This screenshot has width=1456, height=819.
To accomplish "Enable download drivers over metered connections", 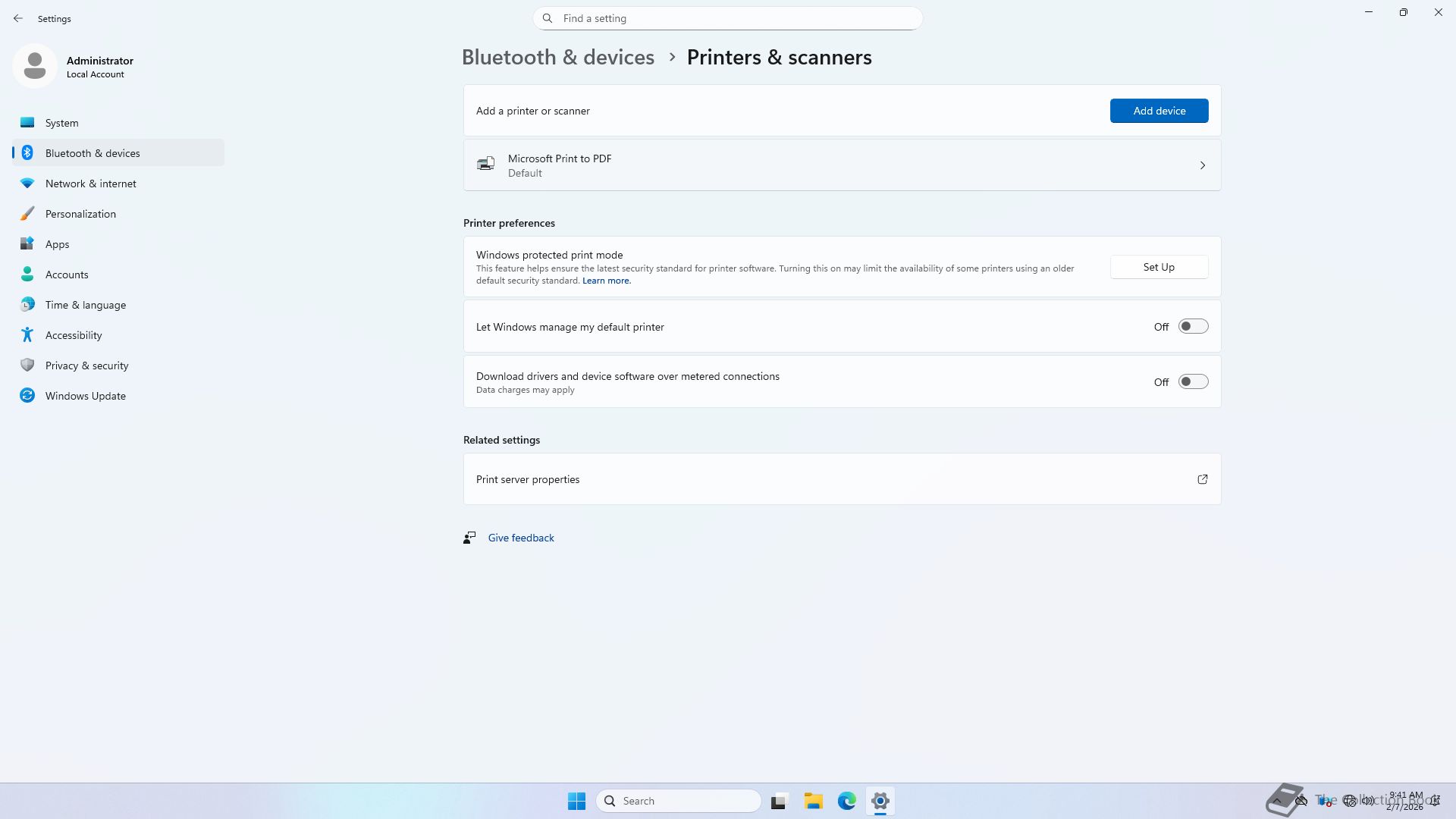I will (1193, 382).
